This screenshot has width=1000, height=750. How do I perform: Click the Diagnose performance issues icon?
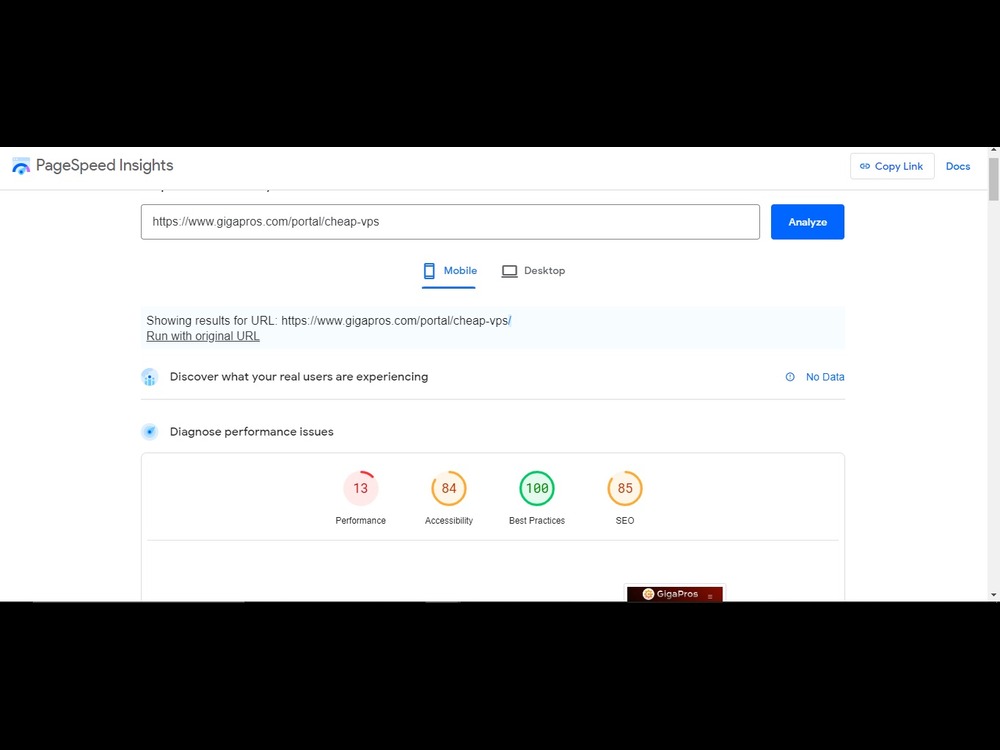(x=149, y=432)
